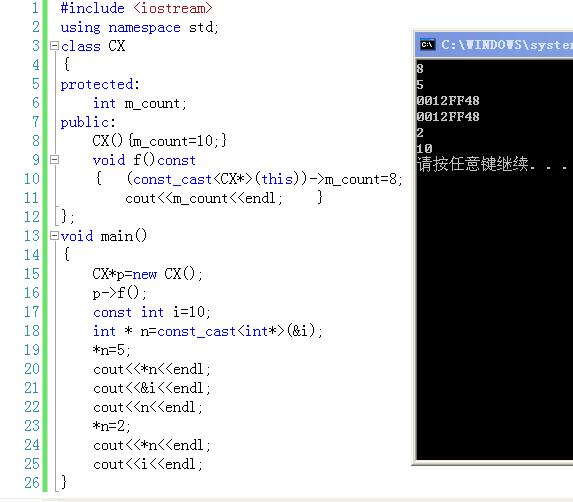Collapse the void f() const function block

(54, 160)
